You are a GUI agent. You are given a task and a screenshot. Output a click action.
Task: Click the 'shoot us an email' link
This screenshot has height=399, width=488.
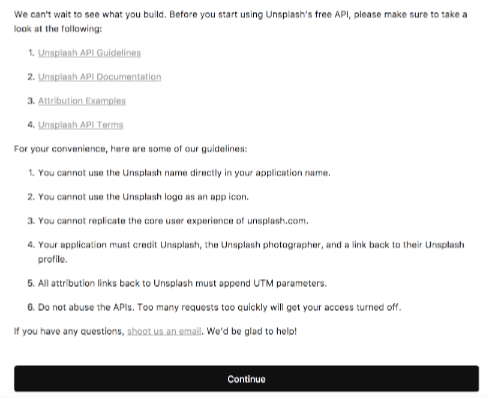[164, 331]
